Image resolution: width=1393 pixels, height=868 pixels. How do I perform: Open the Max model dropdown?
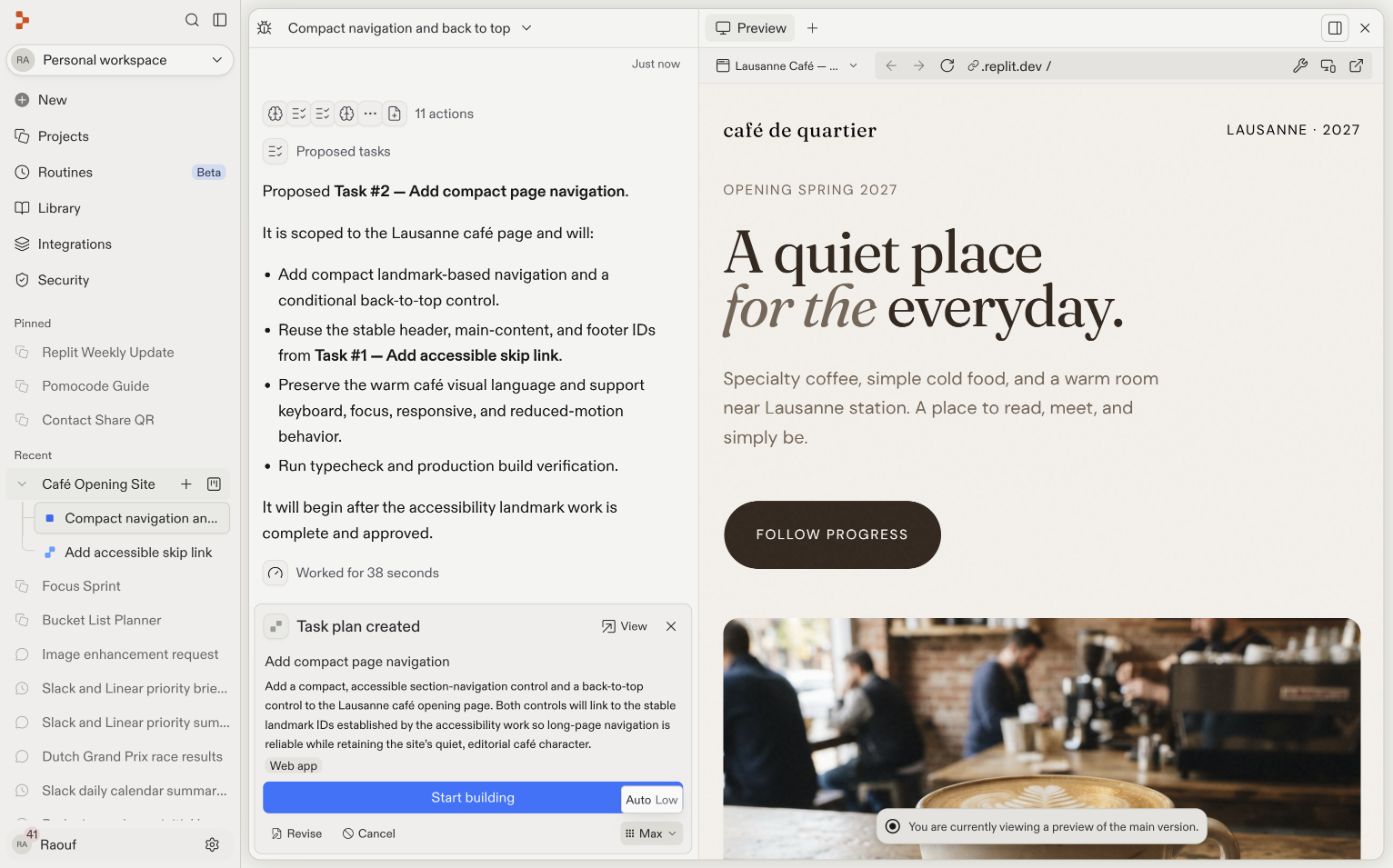[x=651, y=833]
